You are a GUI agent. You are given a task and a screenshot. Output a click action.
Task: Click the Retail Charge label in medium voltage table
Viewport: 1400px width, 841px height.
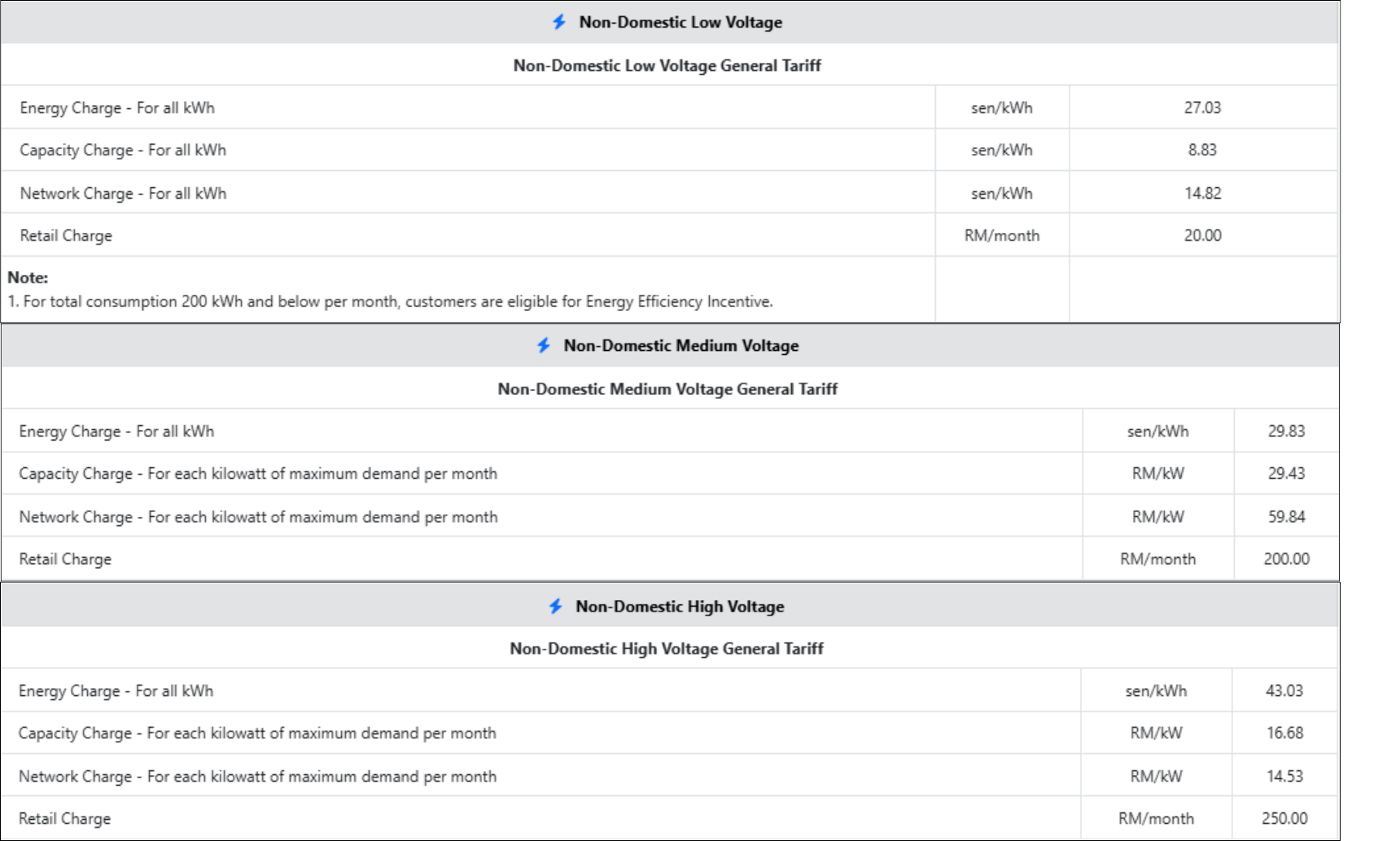(65, 558)
